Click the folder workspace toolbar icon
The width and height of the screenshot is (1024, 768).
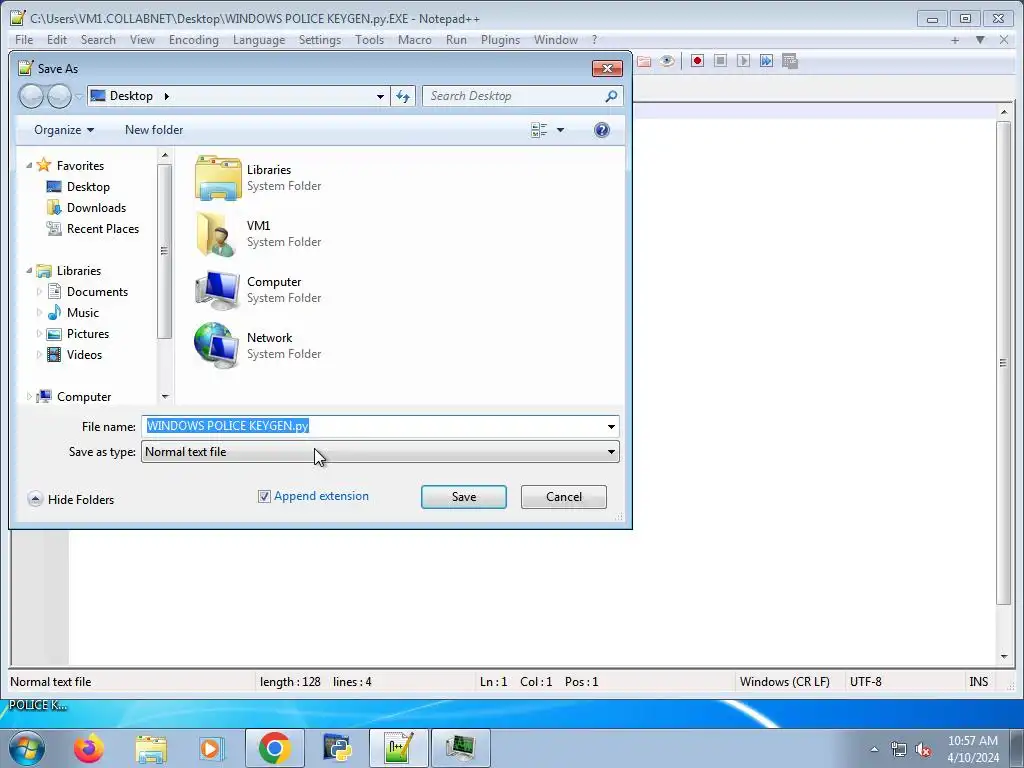pos(644,61)
